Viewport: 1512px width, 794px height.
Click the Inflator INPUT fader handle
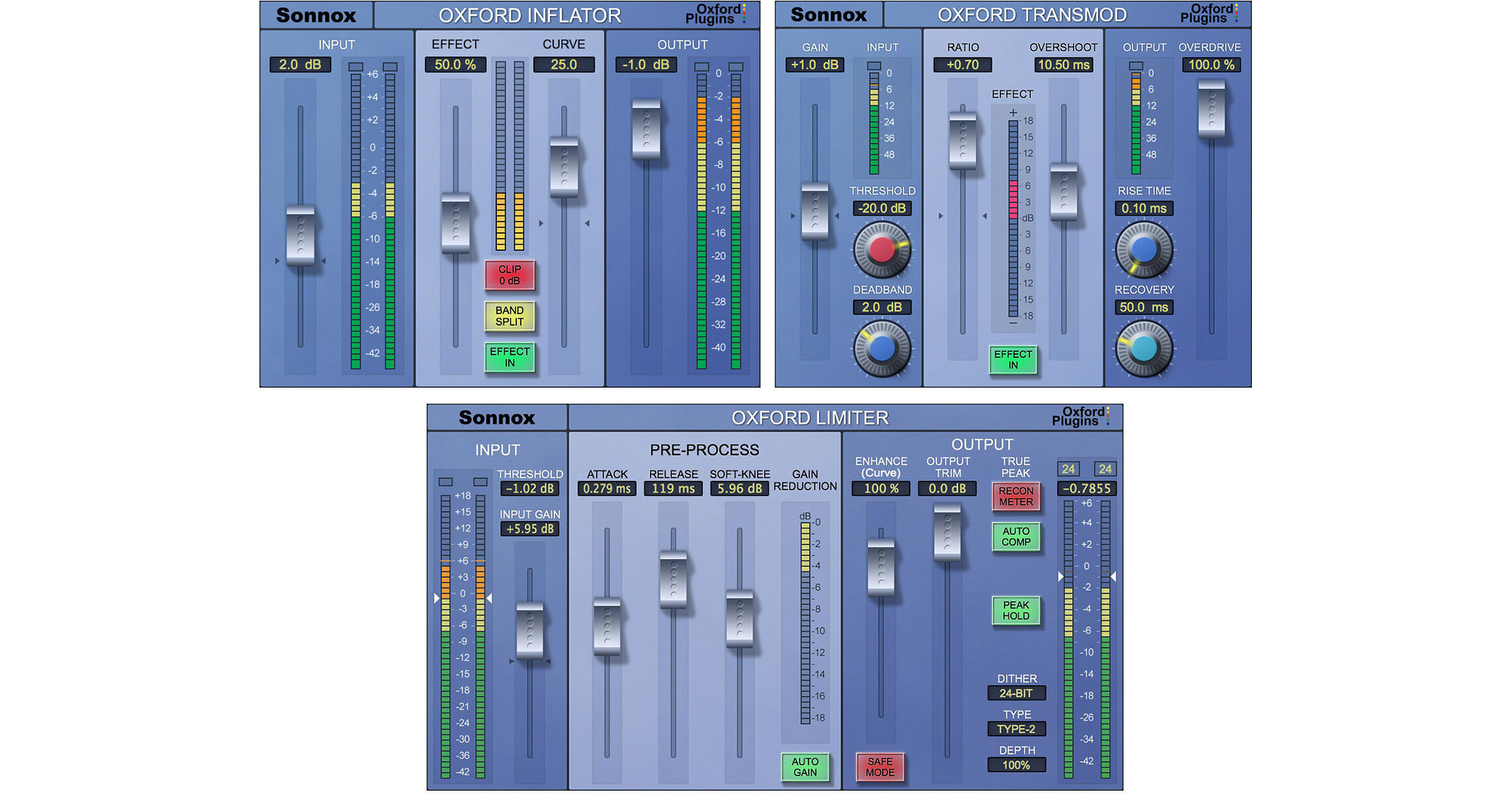tap(300, 236)
